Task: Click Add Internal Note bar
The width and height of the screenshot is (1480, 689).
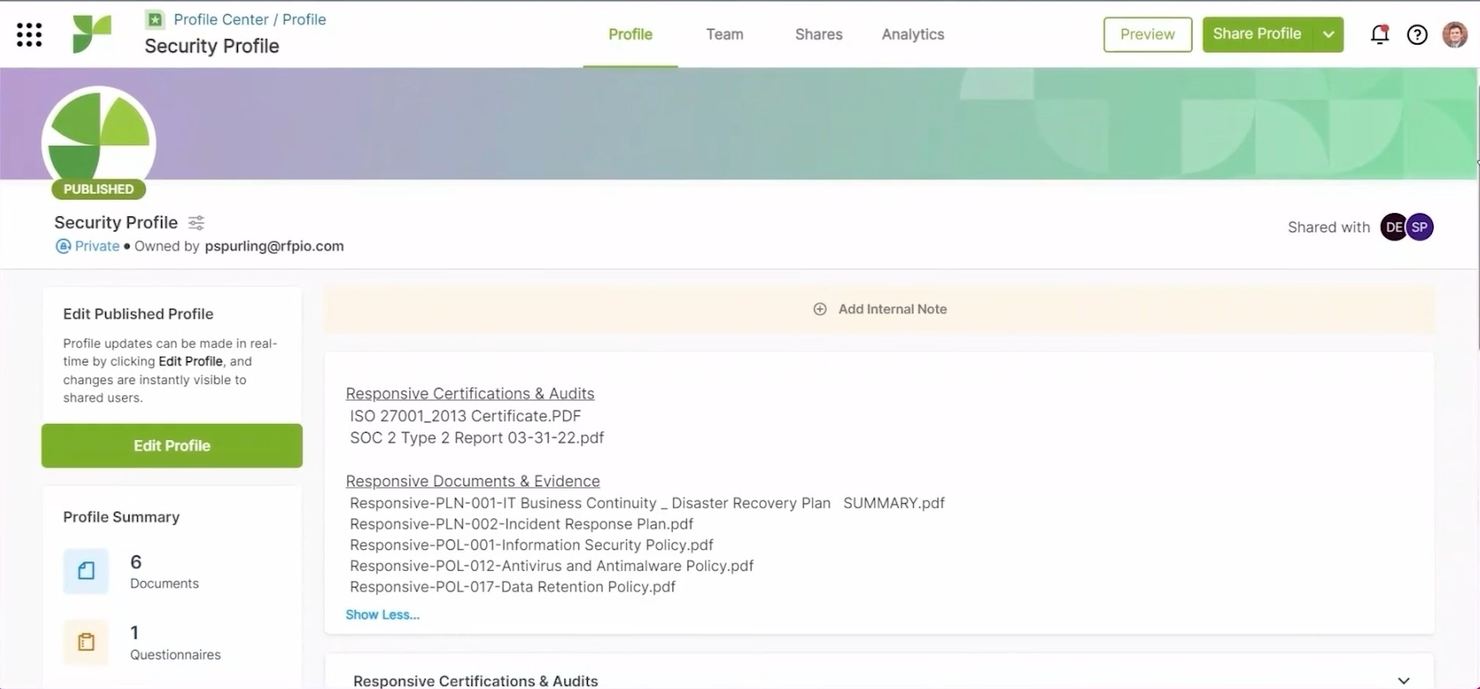Action: [879, 309]
